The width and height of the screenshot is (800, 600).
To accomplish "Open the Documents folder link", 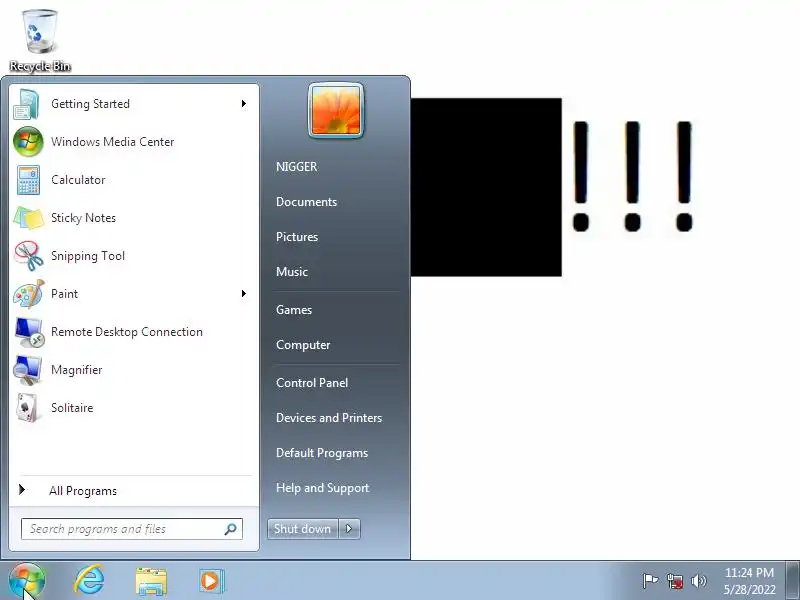I will (307, 202).
